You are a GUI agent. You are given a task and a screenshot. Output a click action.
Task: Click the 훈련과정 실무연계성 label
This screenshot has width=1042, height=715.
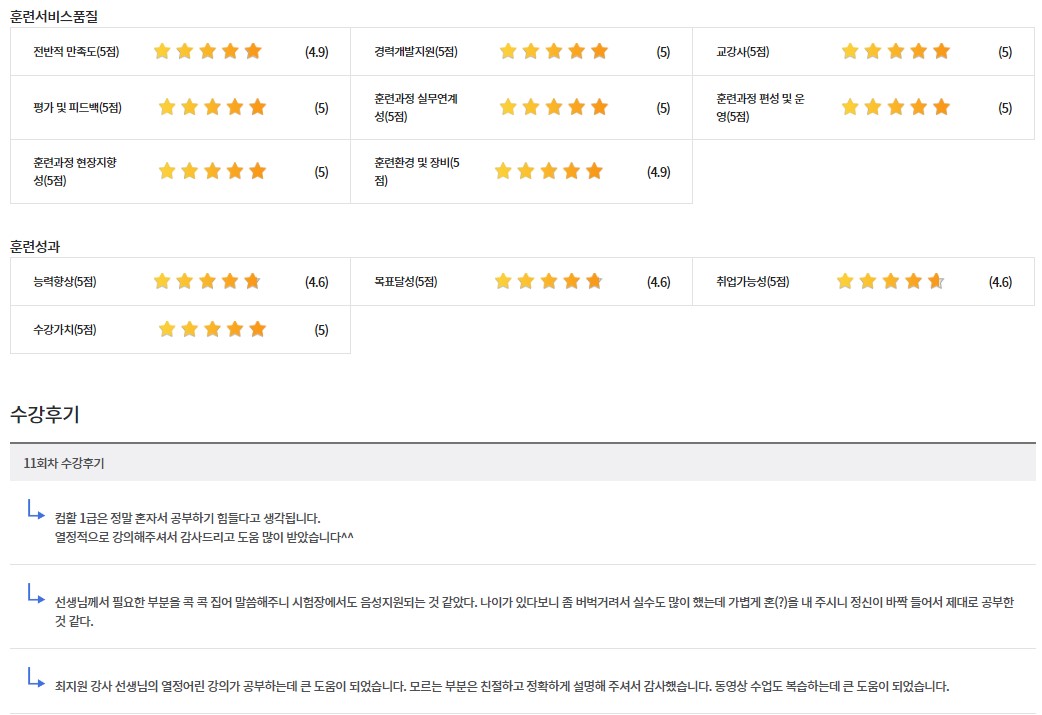tap(416, 107)
